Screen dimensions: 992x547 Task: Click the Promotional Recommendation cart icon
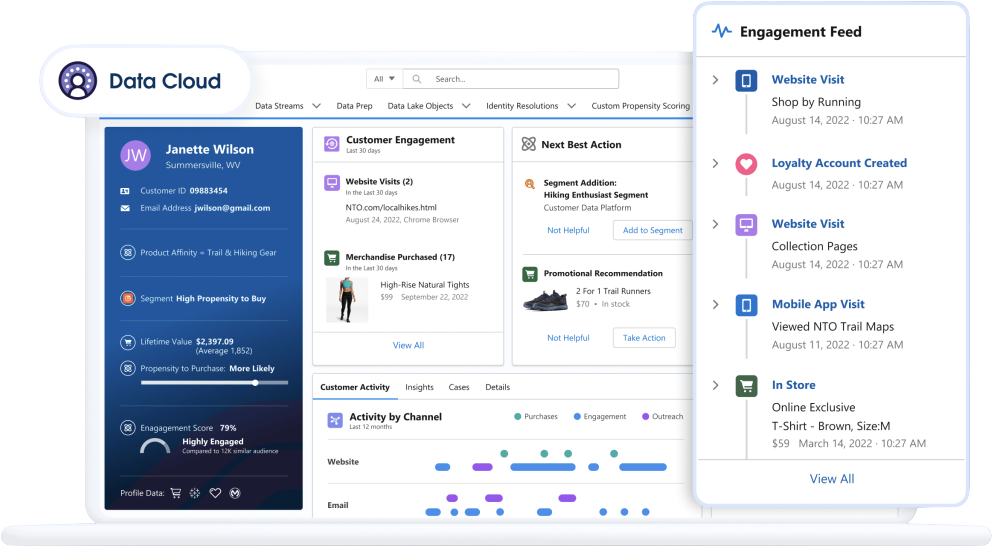coord(530,274)
